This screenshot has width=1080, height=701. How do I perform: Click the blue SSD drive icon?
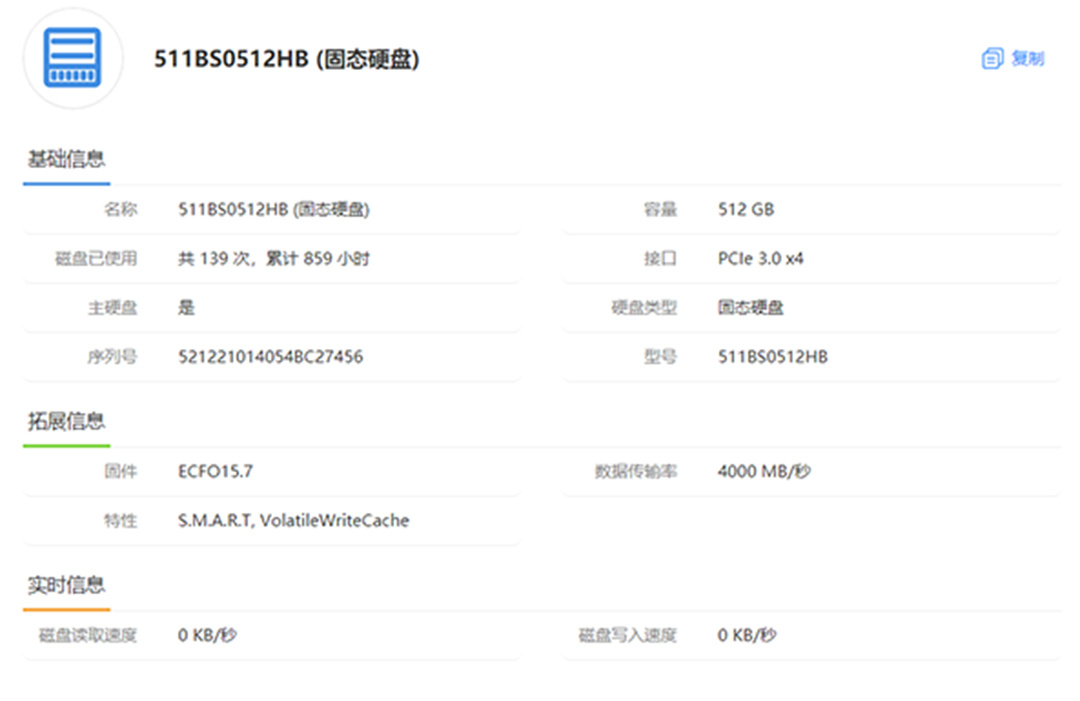coord(72,58)
